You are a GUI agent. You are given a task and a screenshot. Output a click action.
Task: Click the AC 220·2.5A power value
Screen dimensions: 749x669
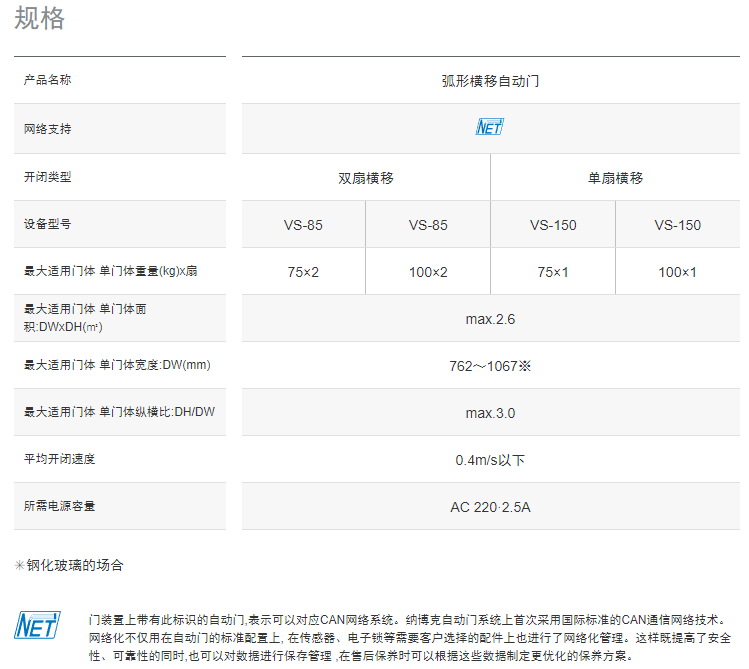(490, 507)
